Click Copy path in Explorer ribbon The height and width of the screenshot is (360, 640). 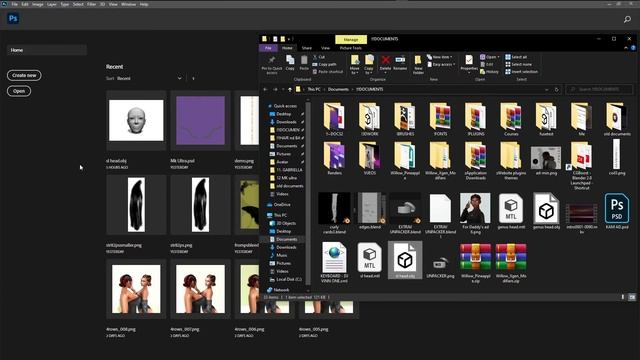click(x=324, y=64)
